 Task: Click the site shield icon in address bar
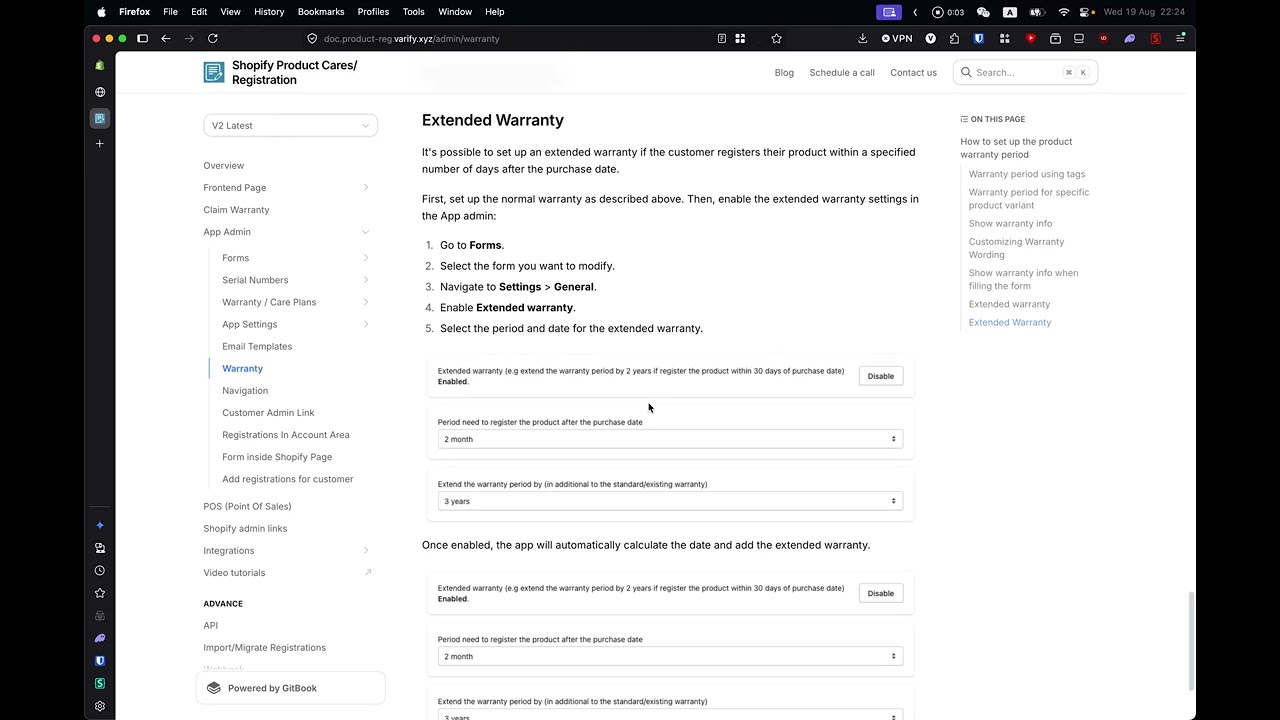(312, 38)
